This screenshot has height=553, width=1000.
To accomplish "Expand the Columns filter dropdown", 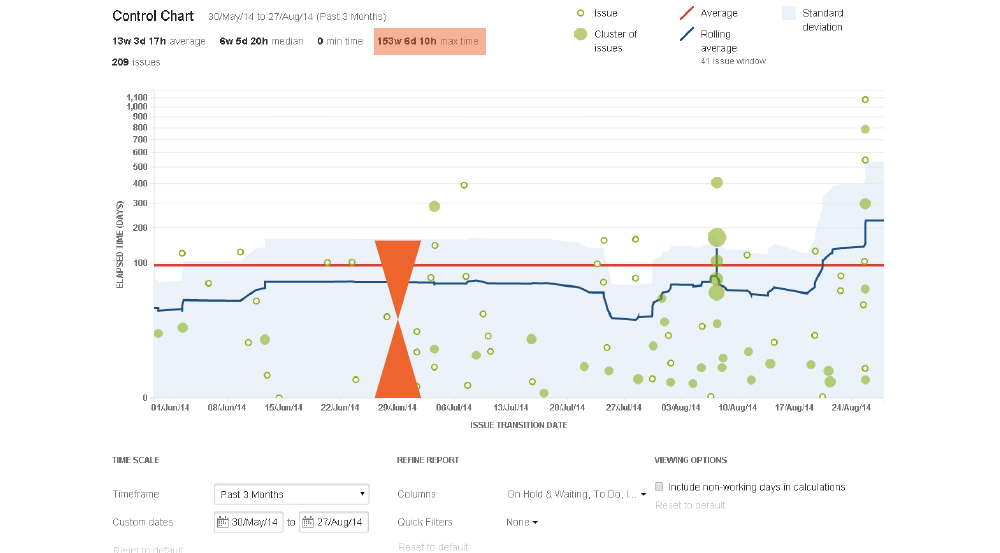I will tap(577, 494).
